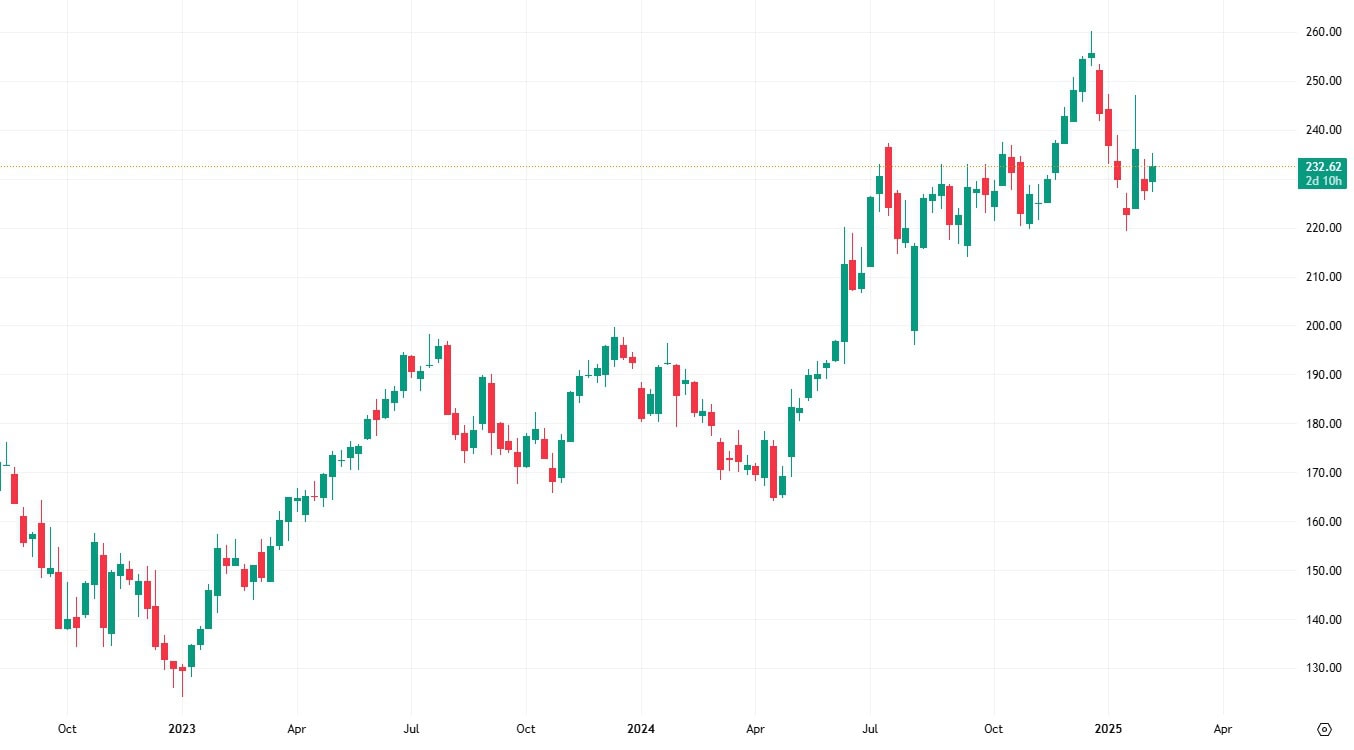Click the 200.00 price scale label
The width and height of the screenshot is (1354, 750).
coord(1323,326)
